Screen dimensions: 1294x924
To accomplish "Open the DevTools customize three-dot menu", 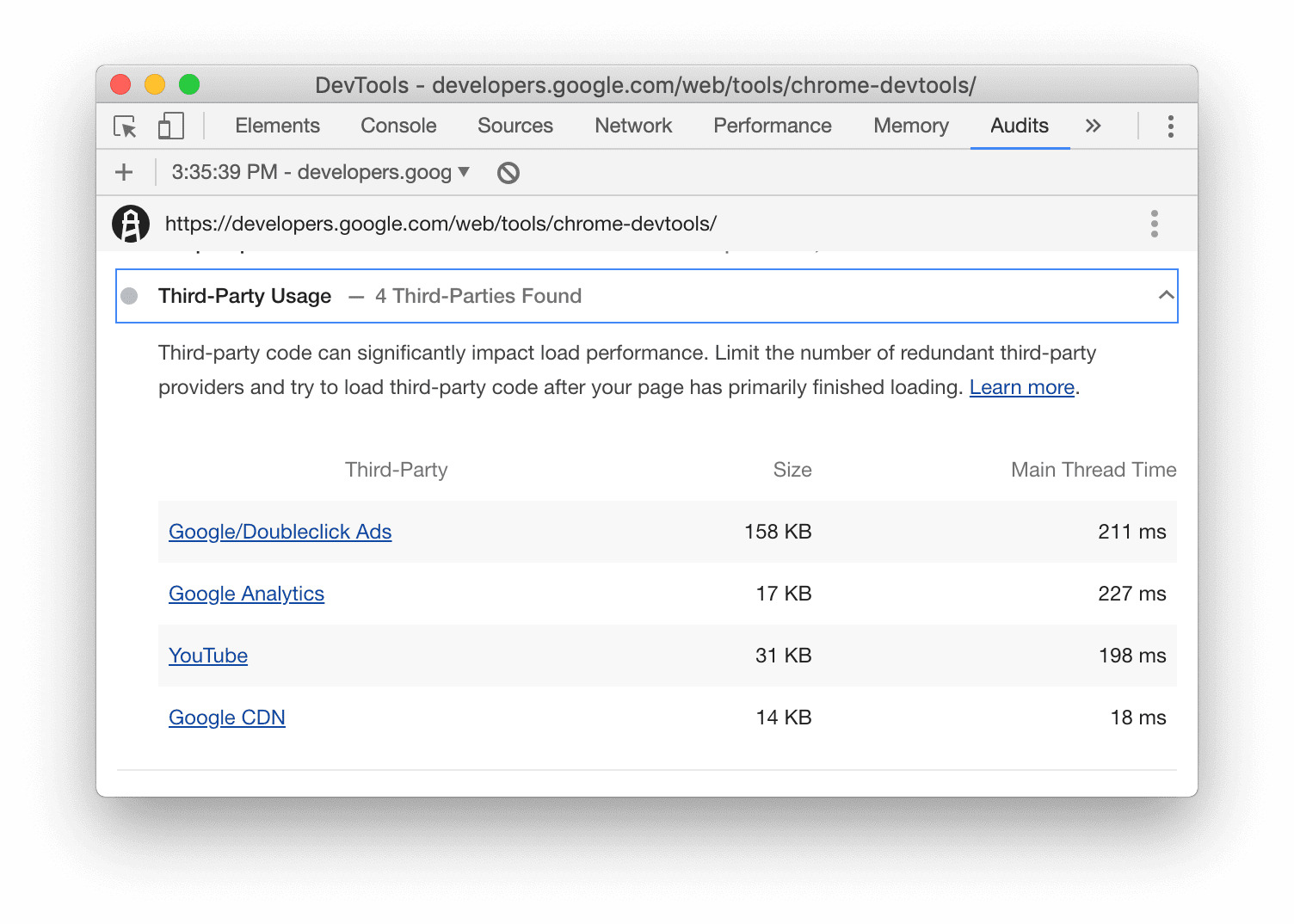I will 1170,126.
